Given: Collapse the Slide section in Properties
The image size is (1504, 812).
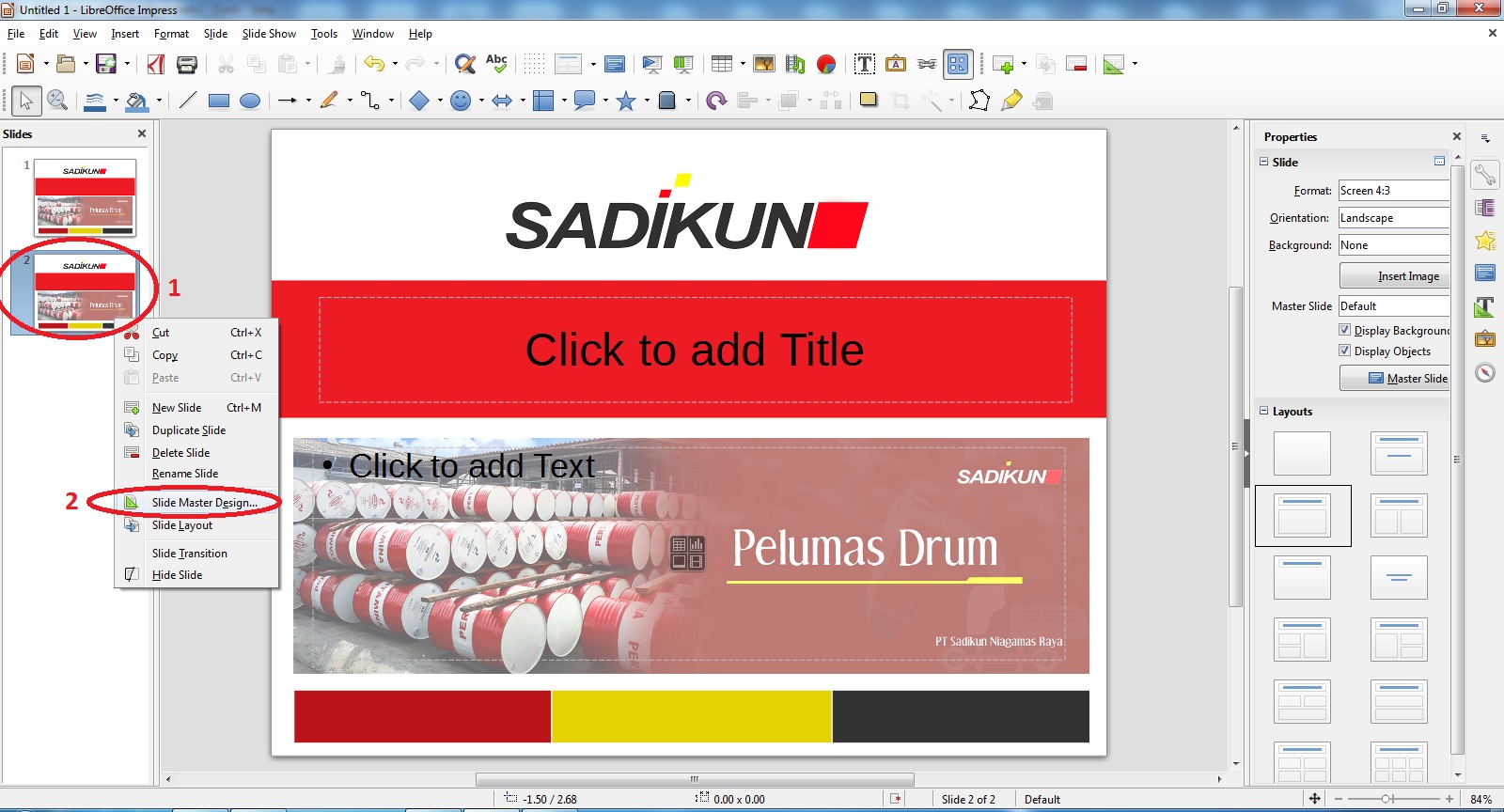Looking at the screenshot, I should click(1264, 162).
